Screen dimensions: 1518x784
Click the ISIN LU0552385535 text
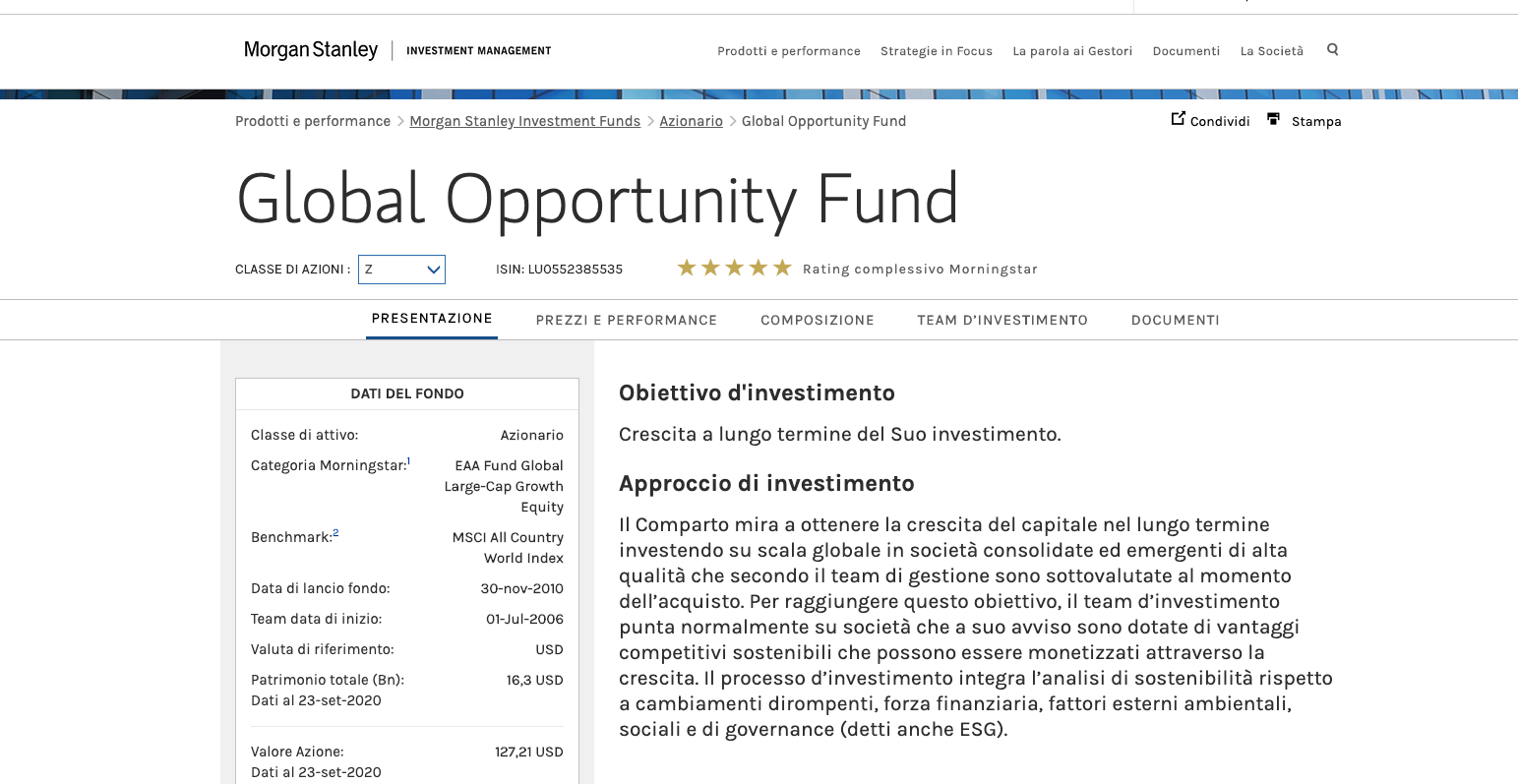pos(559,270)
